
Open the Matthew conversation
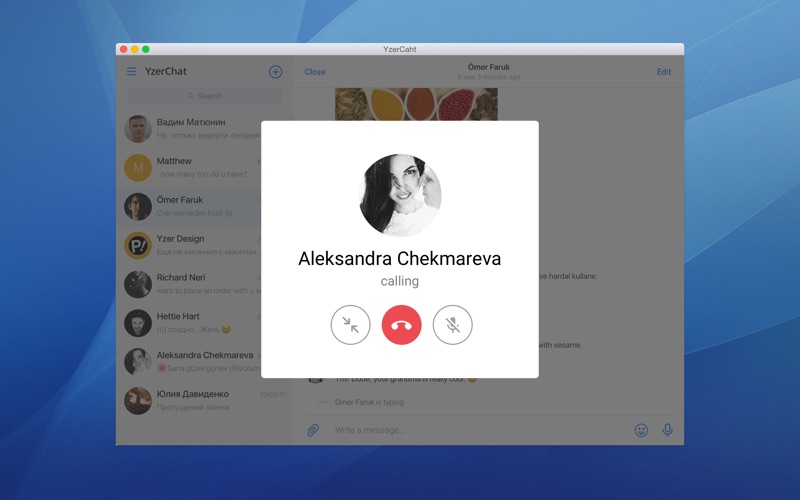pos(205,167)
